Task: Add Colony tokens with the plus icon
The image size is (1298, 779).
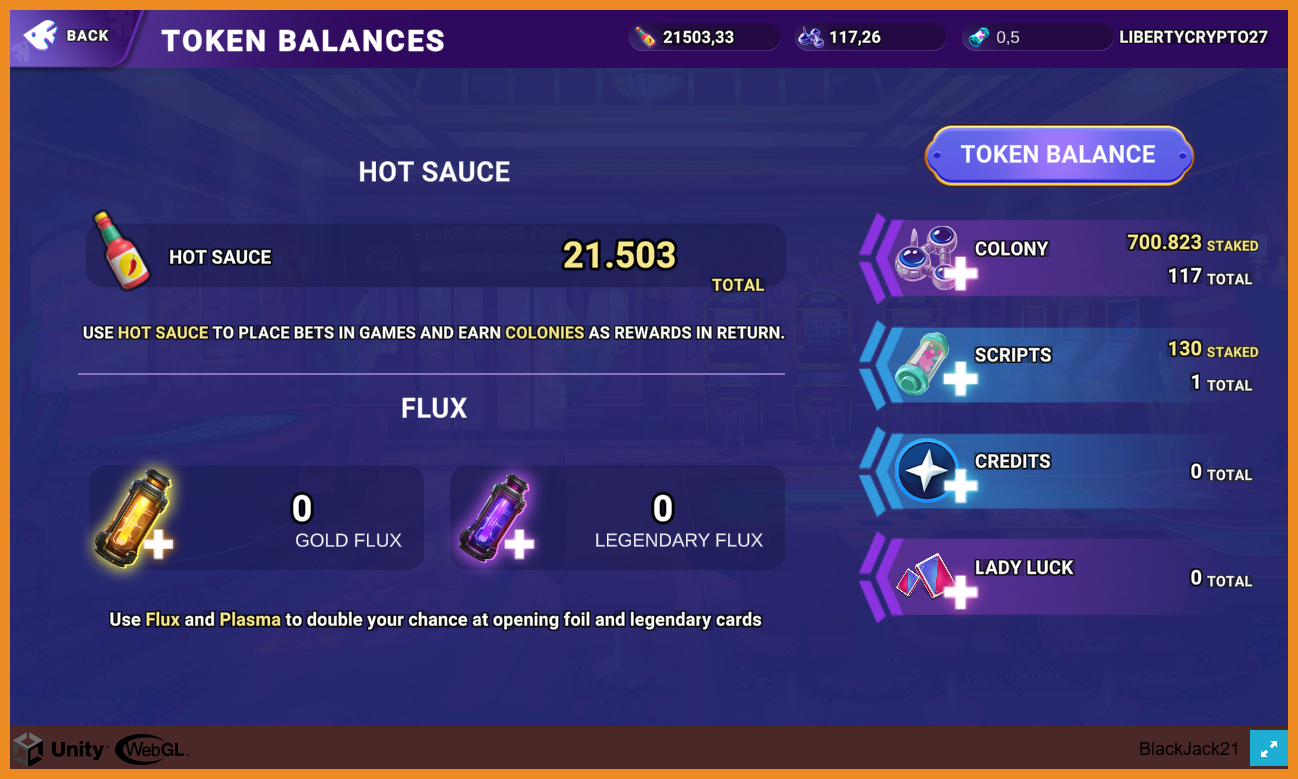Action: click(936, 260)
